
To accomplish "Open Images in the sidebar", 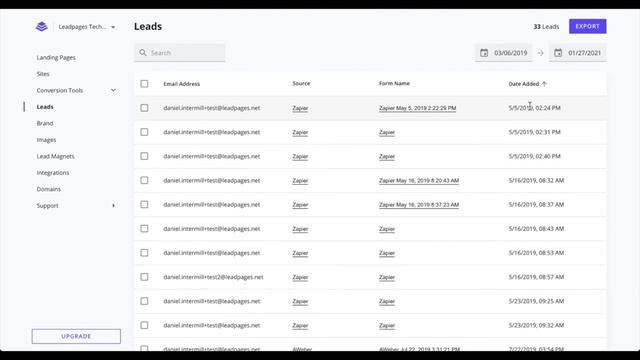I will (x=46, y=140).
